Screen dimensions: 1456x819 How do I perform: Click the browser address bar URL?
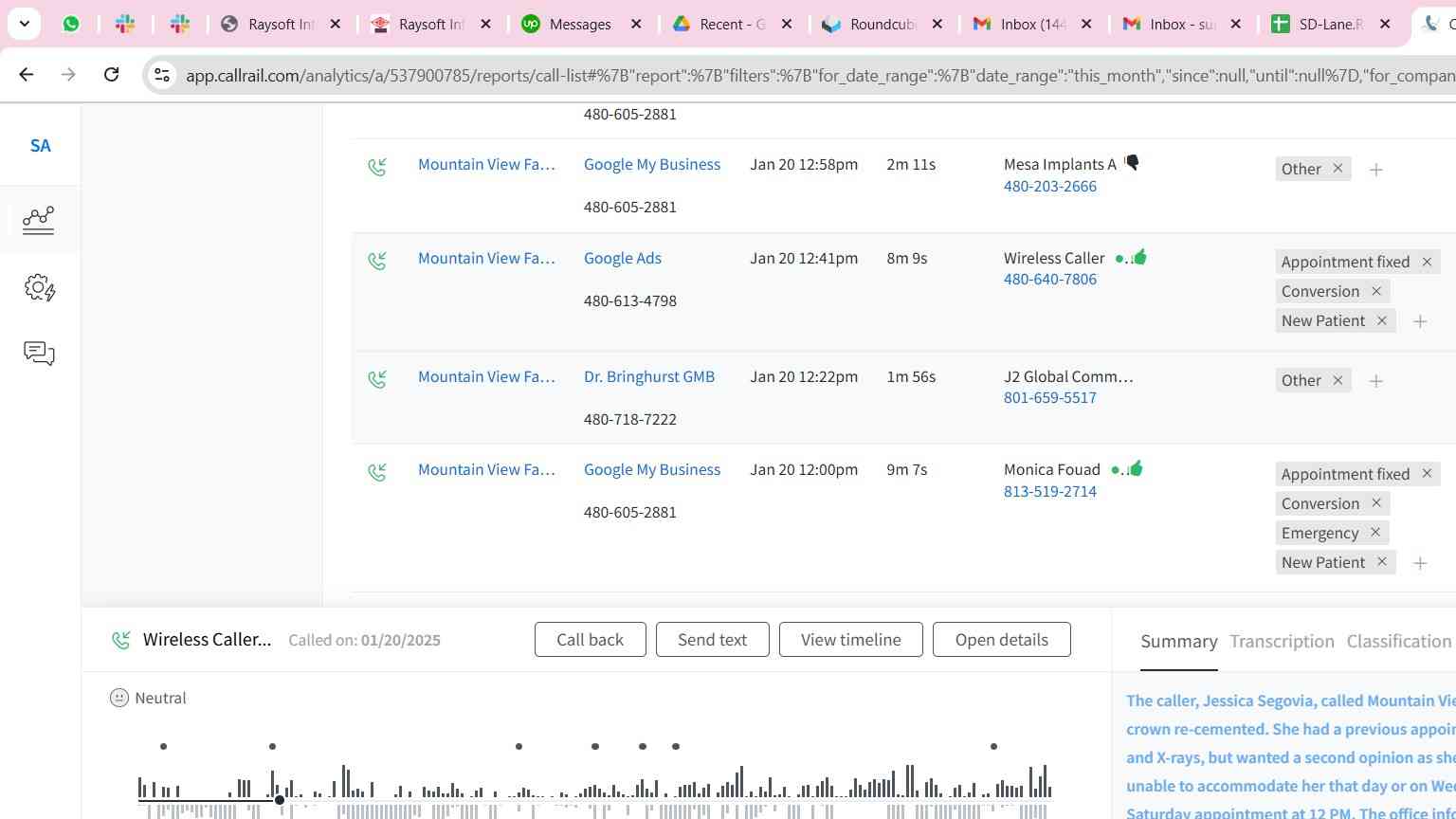(x=820, y=75)
